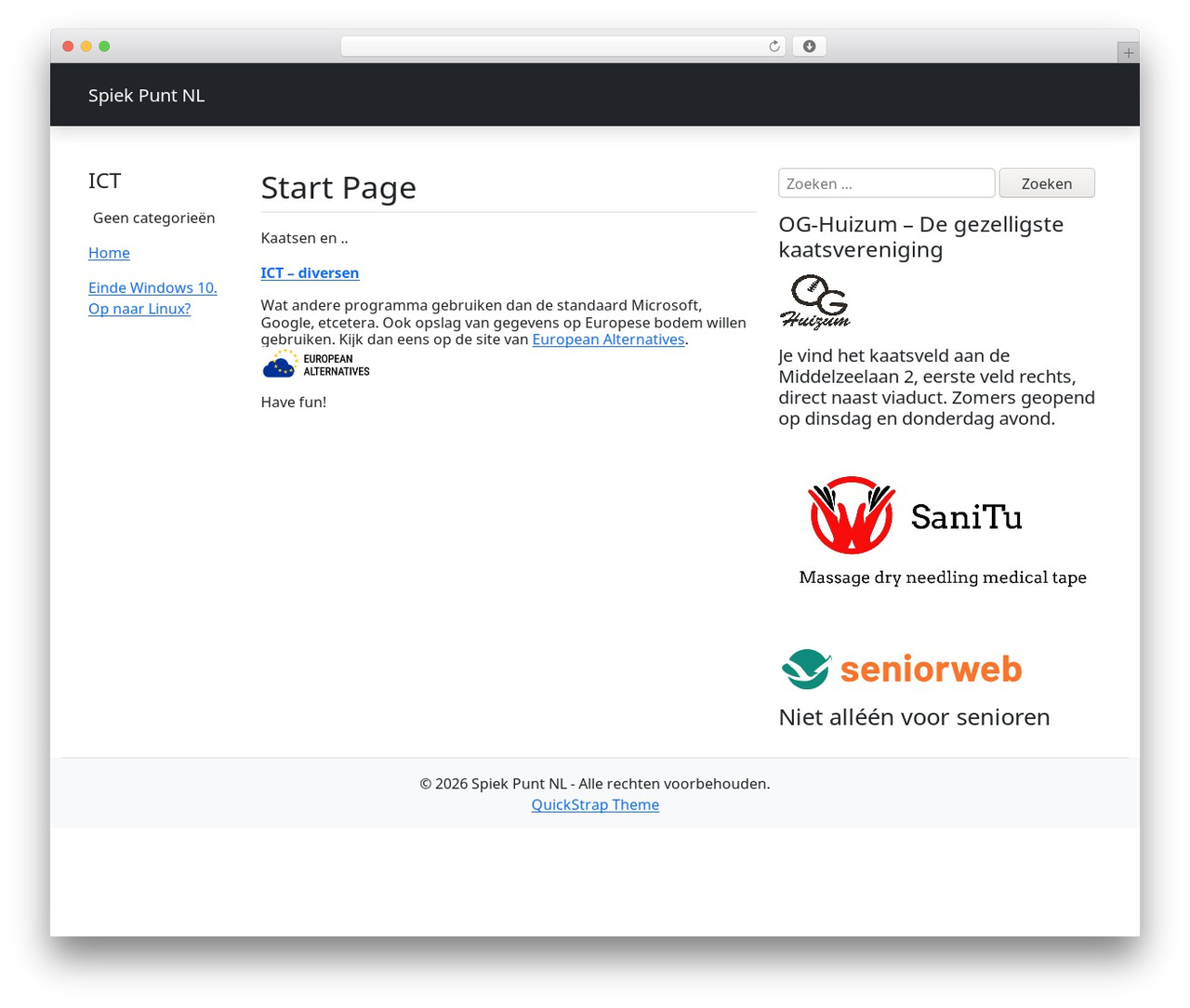Click the OG Huizum club logo
The image size is (1190, 1008).
point(815,302)
